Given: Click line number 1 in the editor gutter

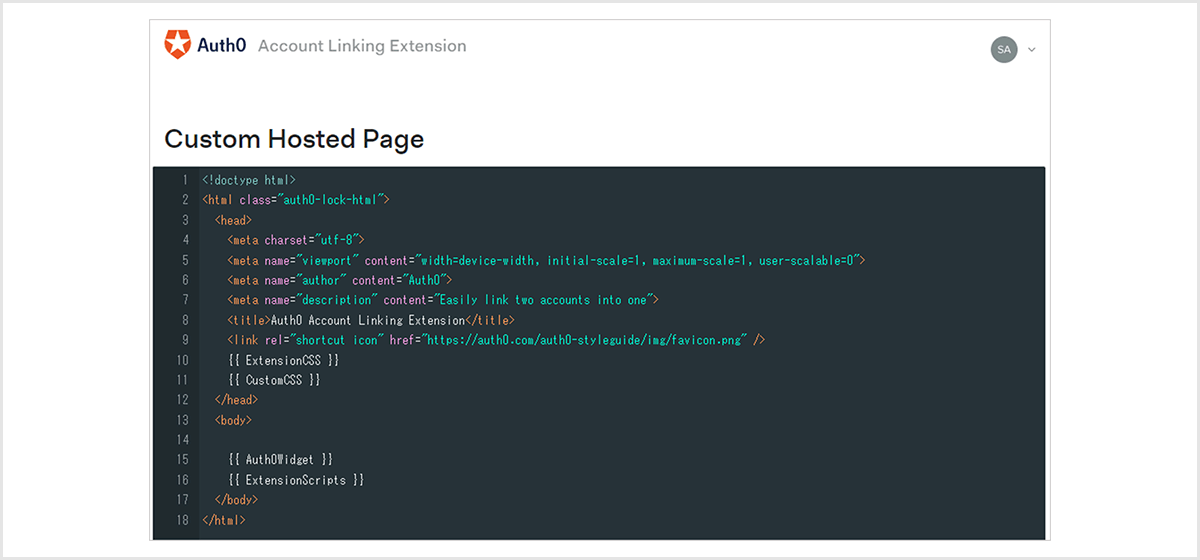Looking at the screenshot, I should 185,180.
